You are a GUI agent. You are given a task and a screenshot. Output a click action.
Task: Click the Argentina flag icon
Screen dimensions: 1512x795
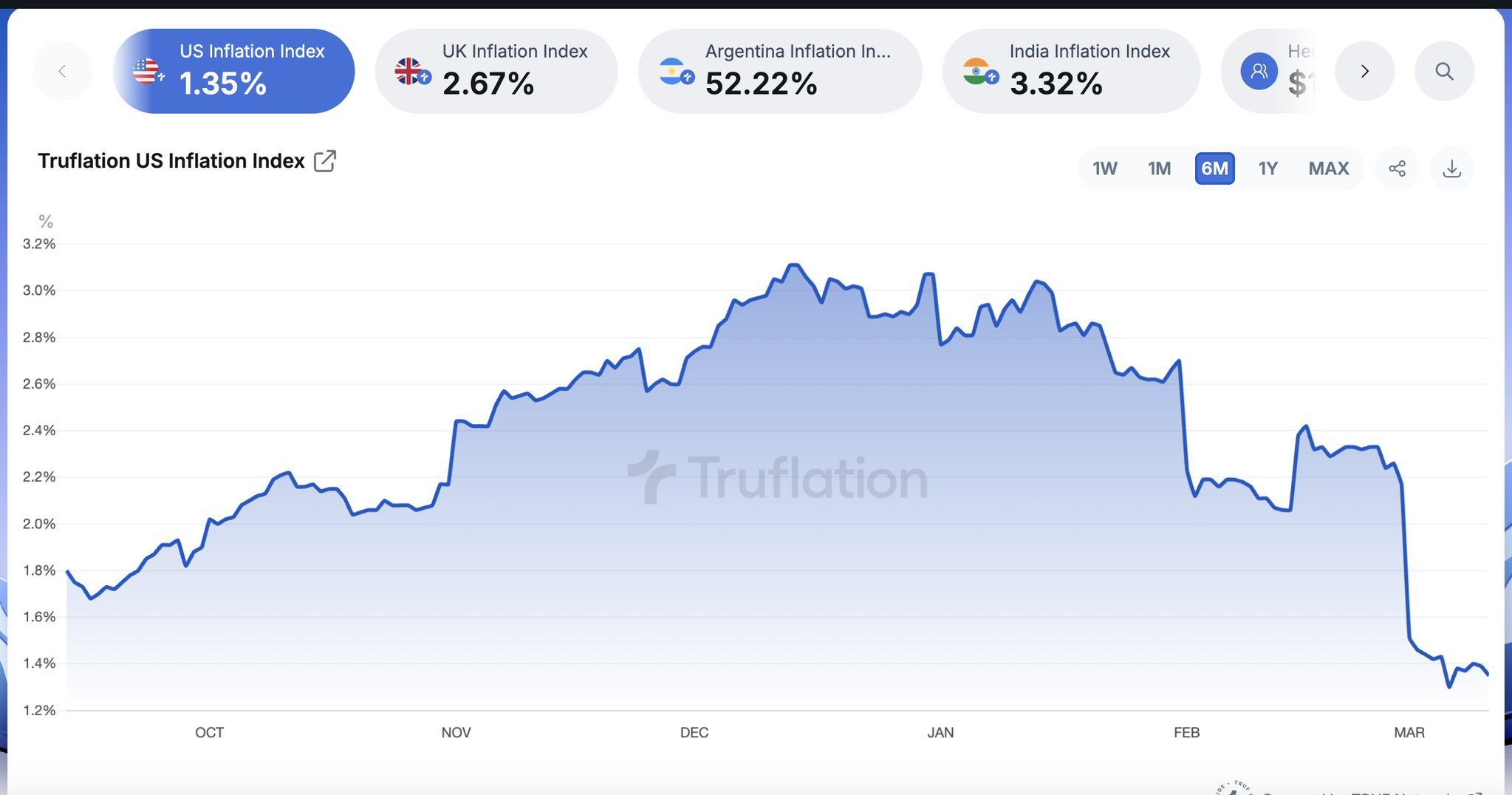coord(673,72)
